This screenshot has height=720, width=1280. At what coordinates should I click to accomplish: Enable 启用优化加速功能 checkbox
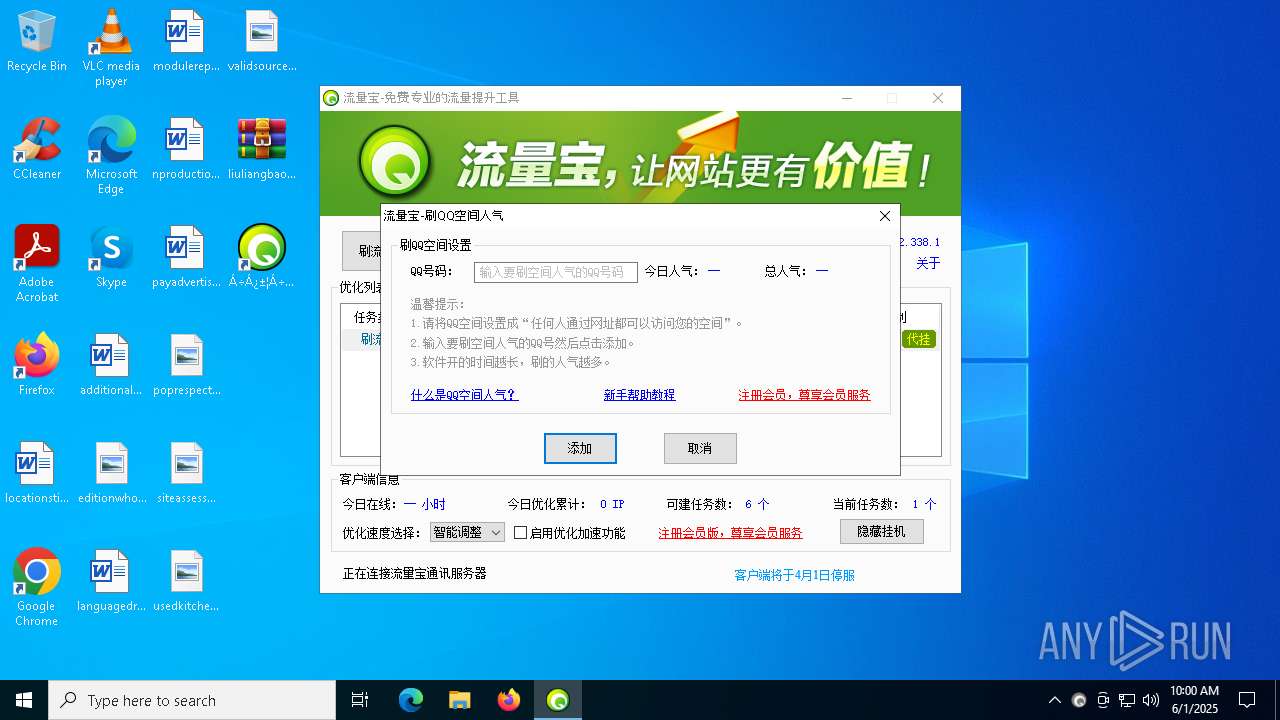[x=520, y=533]
